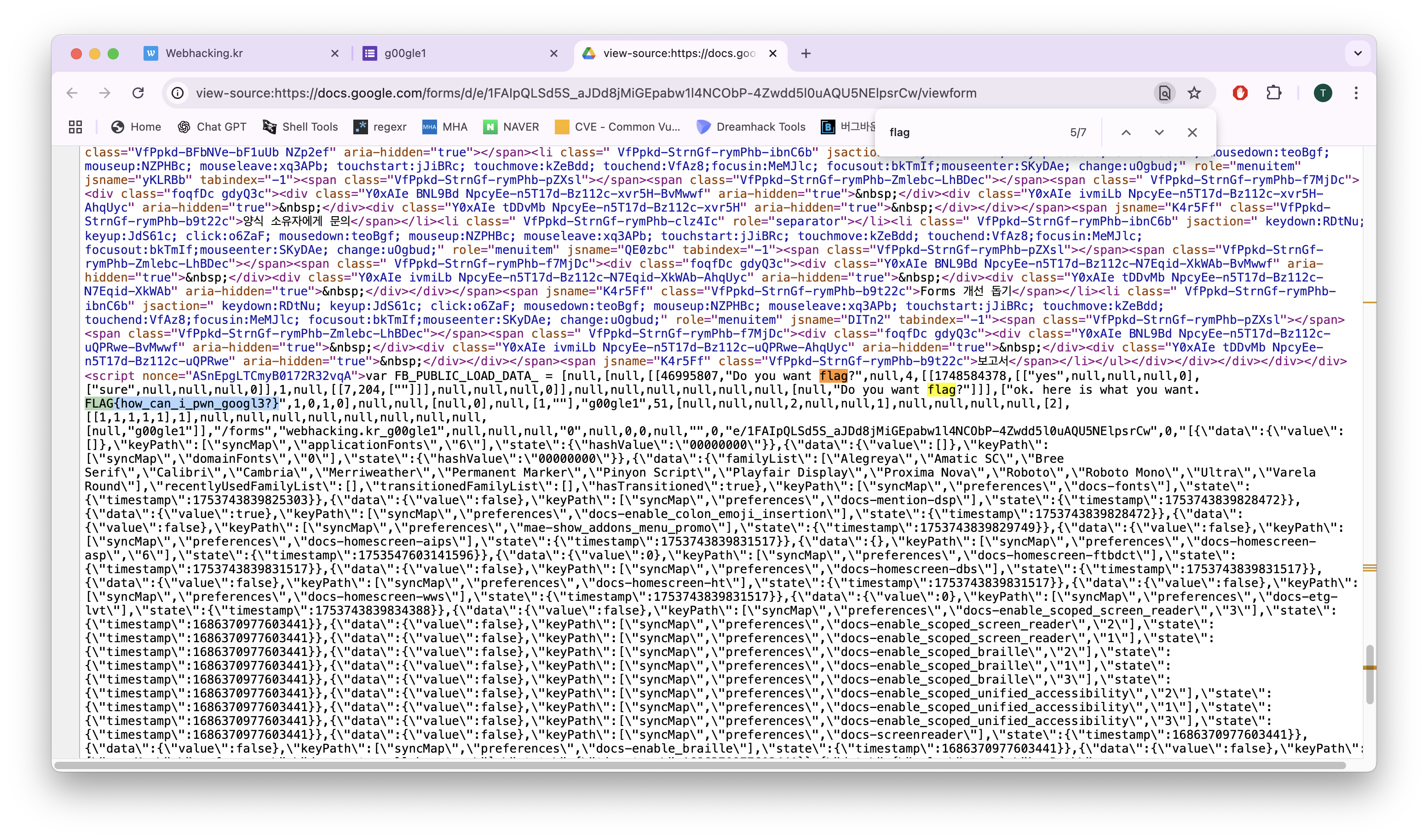
Task: Go to next find result
Action: pyautogui.click(x=1159, y=132)
